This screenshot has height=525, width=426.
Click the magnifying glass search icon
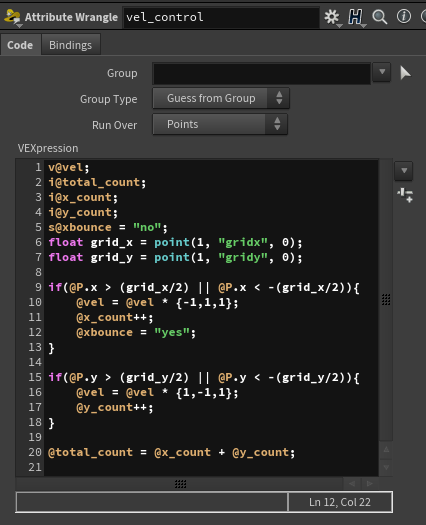[379, 17]
